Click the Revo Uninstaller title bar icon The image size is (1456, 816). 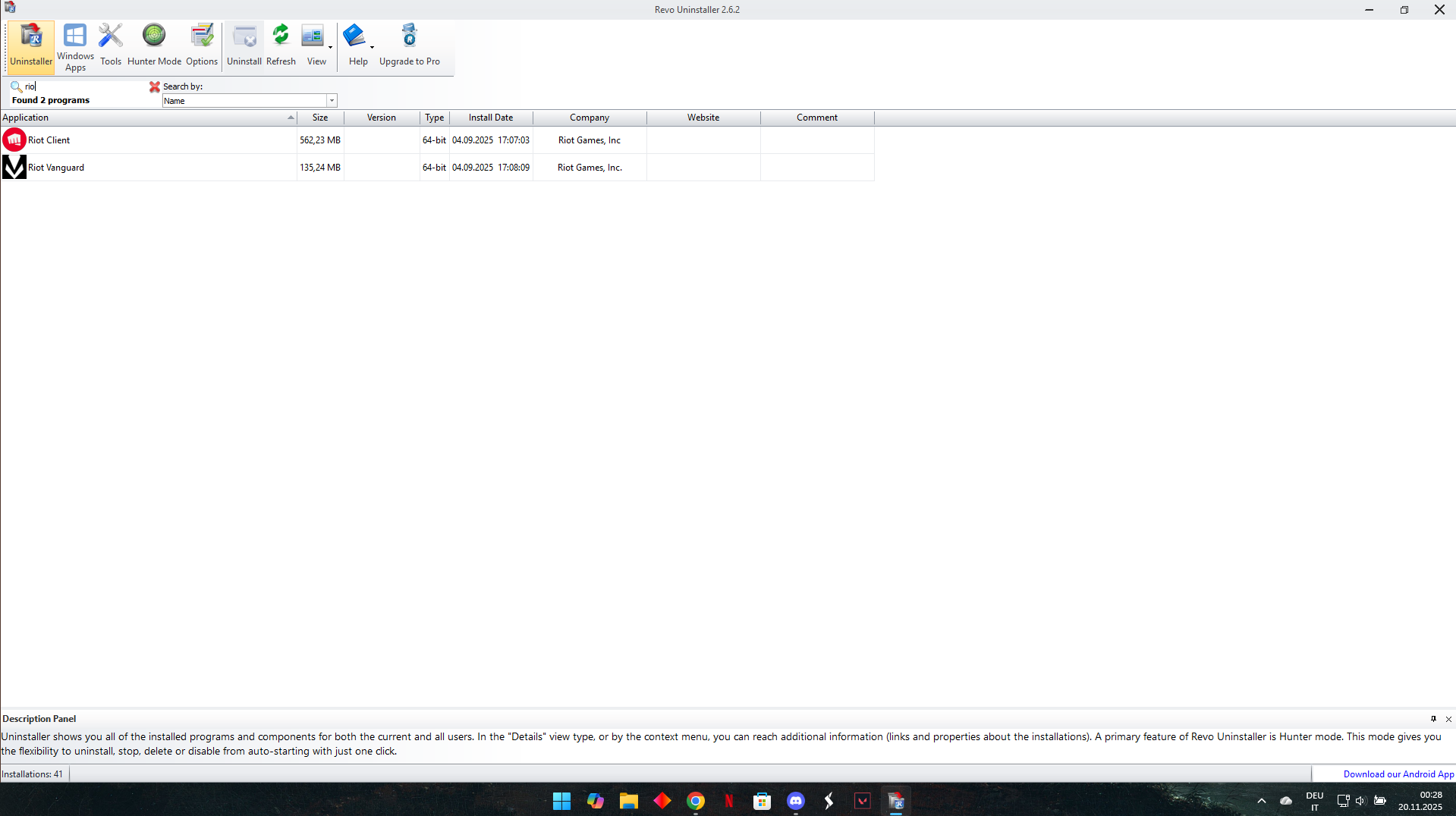[x=10, y=8]
